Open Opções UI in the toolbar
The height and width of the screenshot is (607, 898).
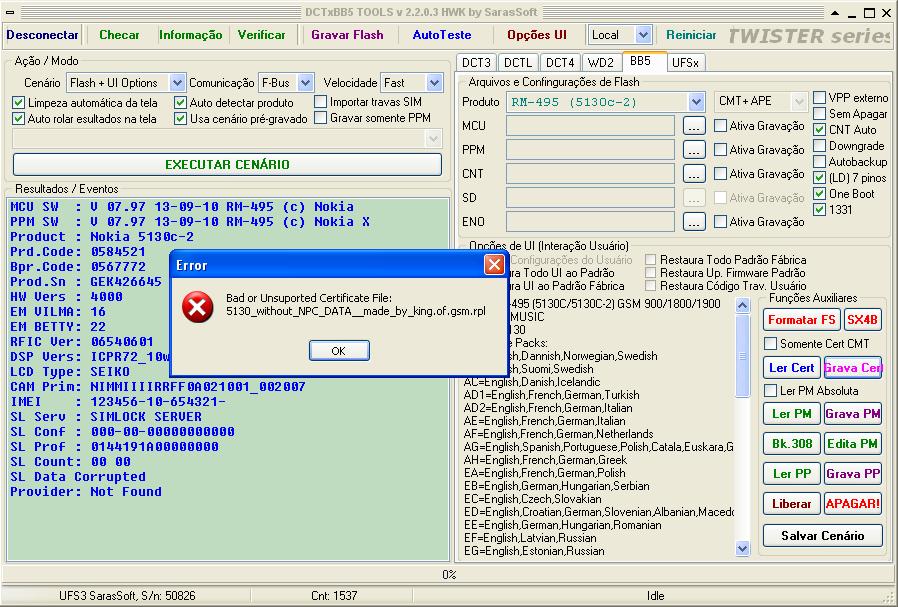pos(537,35)
